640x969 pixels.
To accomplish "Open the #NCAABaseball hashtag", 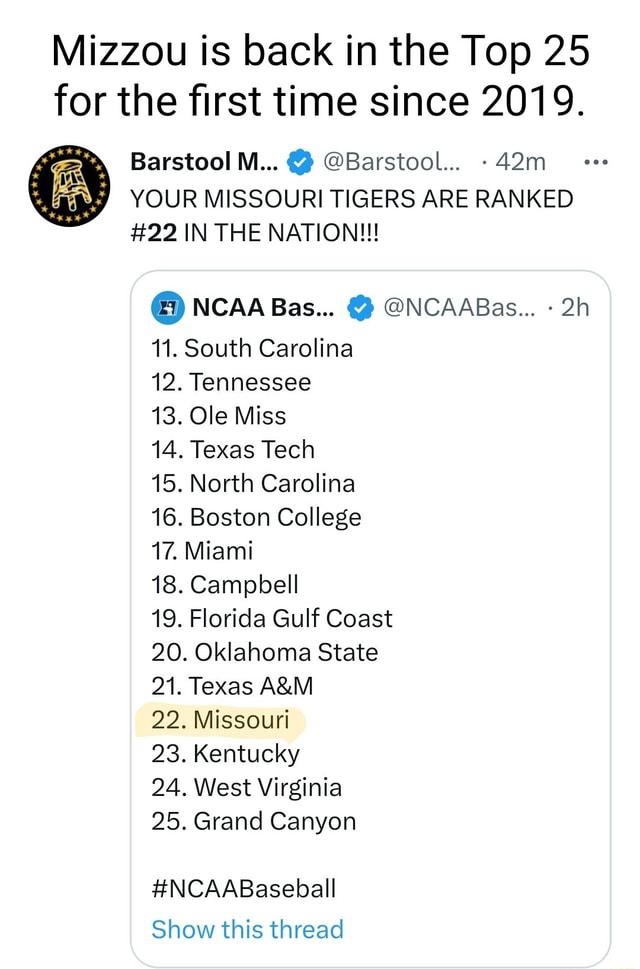I will 243,886.
